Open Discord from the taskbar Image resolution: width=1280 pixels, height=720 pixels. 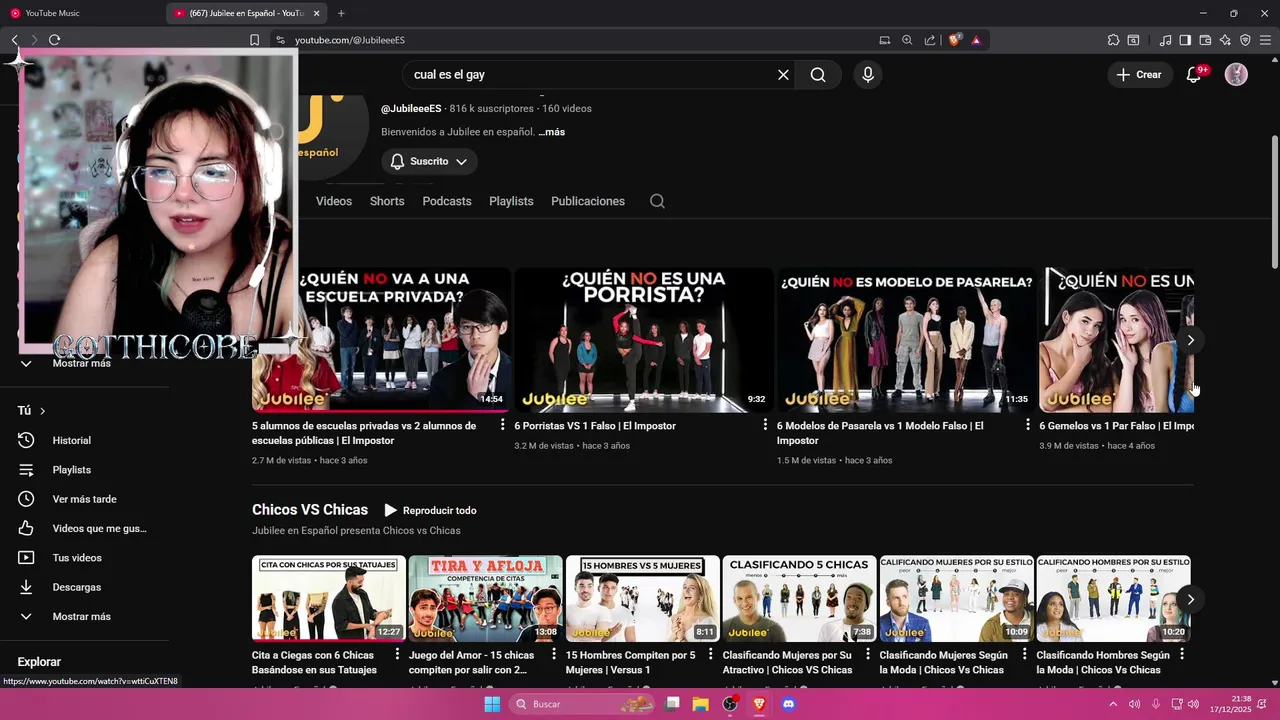pyautogui.click(x=788, y=704)
